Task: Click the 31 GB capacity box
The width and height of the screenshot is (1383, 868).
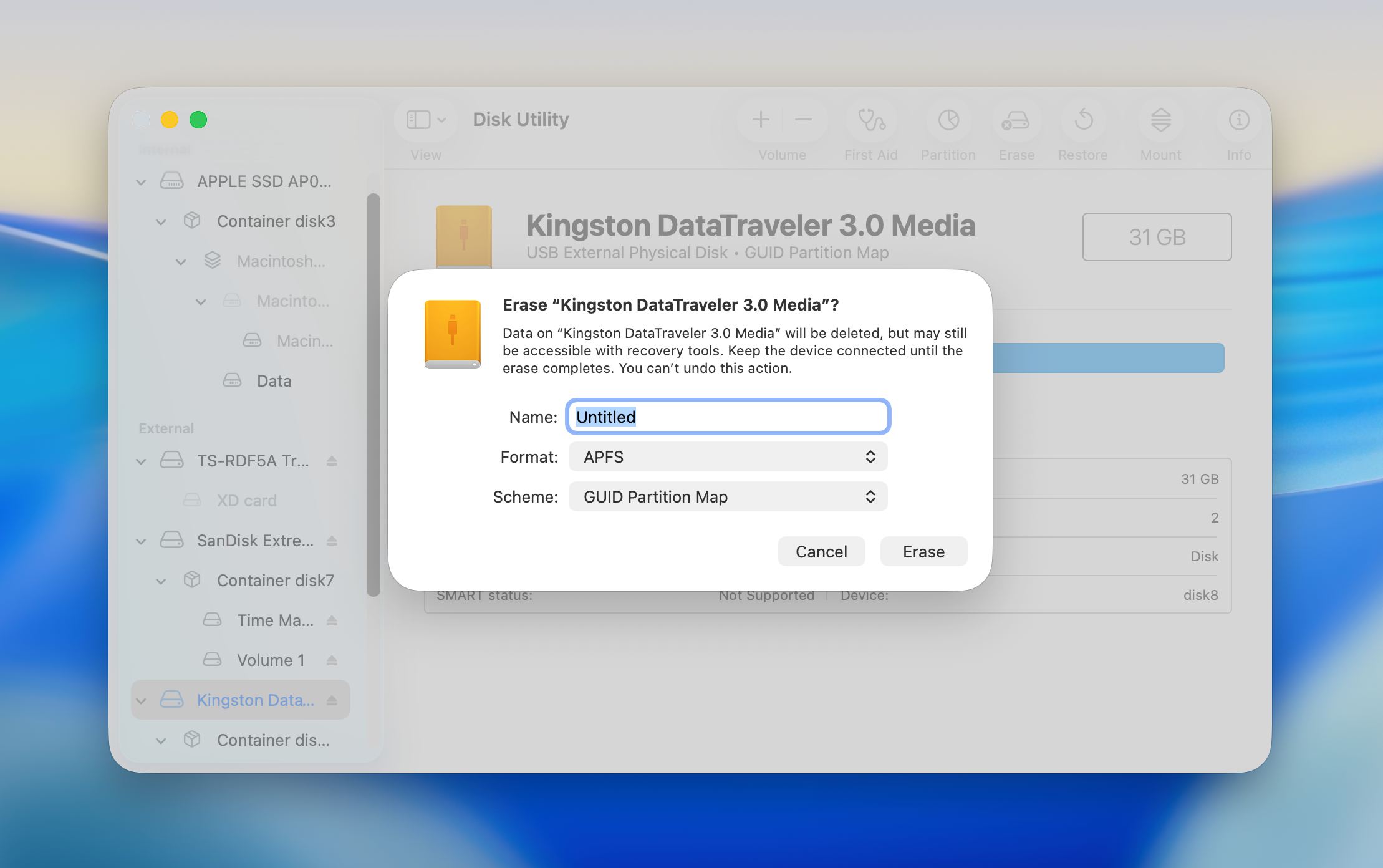Action: click(x=1157, y=237)
